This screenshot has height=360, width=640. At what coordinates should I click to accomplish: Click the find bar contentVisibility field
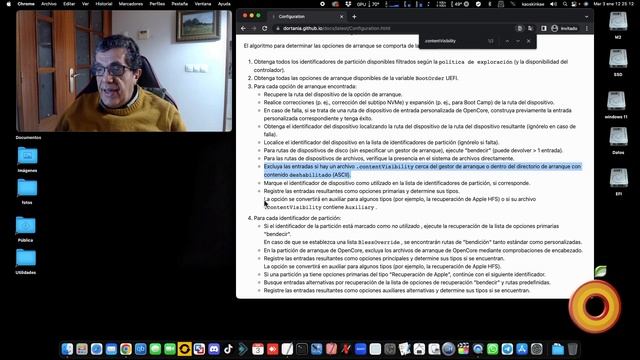453,41
